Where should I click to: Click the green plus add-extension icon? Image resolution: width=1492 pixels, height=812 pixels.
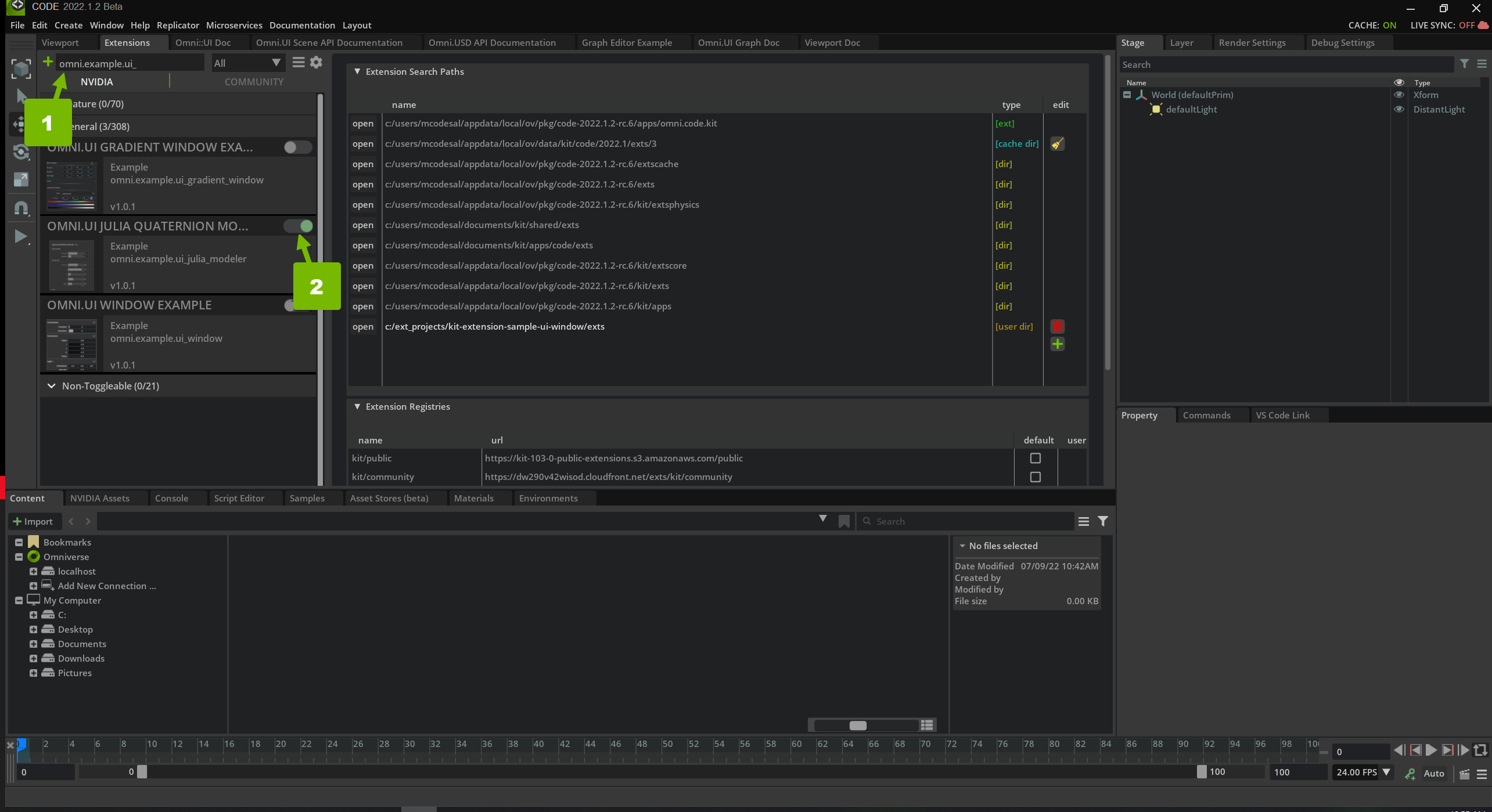[x=48, y=62]
